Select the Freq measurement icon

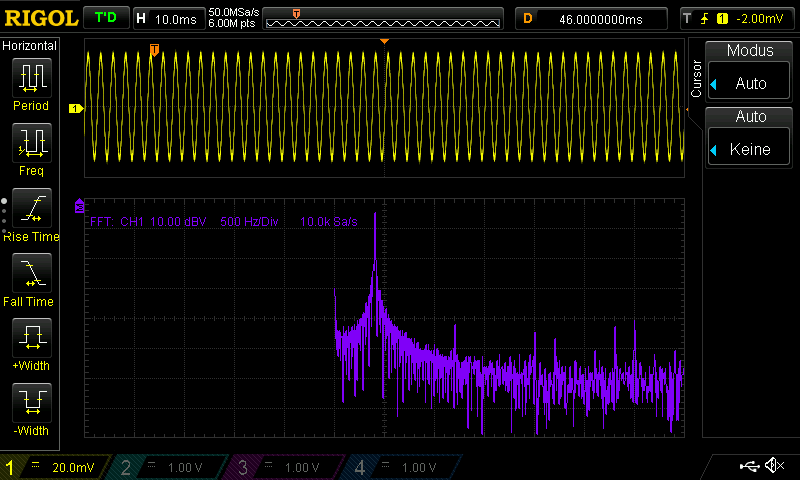coord(30,149)
